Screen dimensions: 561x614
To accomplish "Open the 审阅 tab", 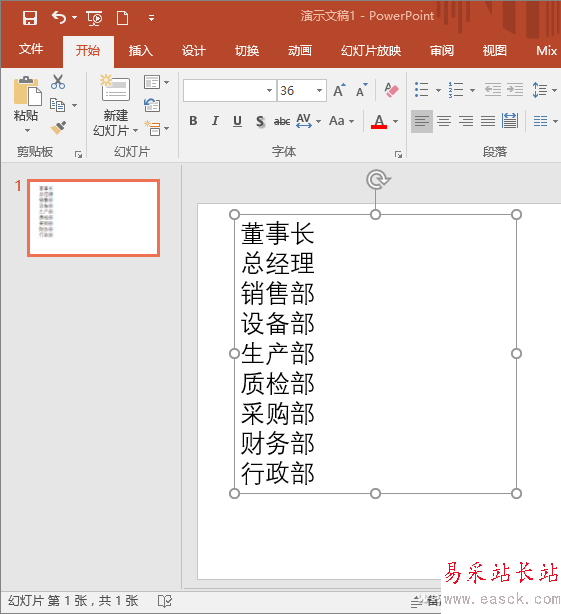I will [442, 51].
